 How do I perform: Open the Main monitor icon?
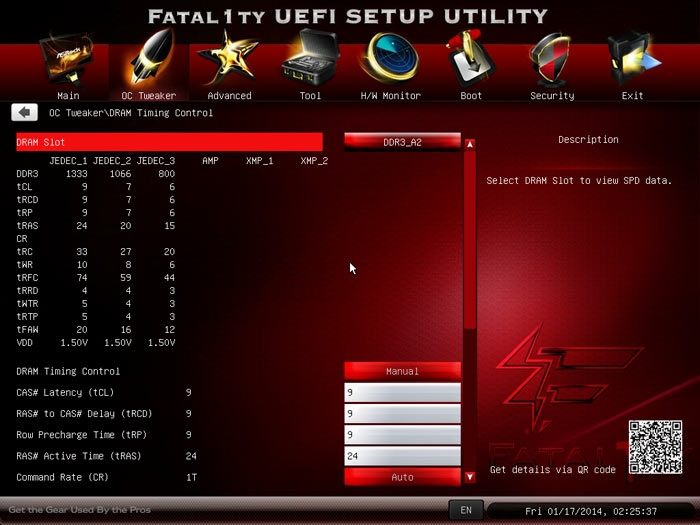(68, 60)
